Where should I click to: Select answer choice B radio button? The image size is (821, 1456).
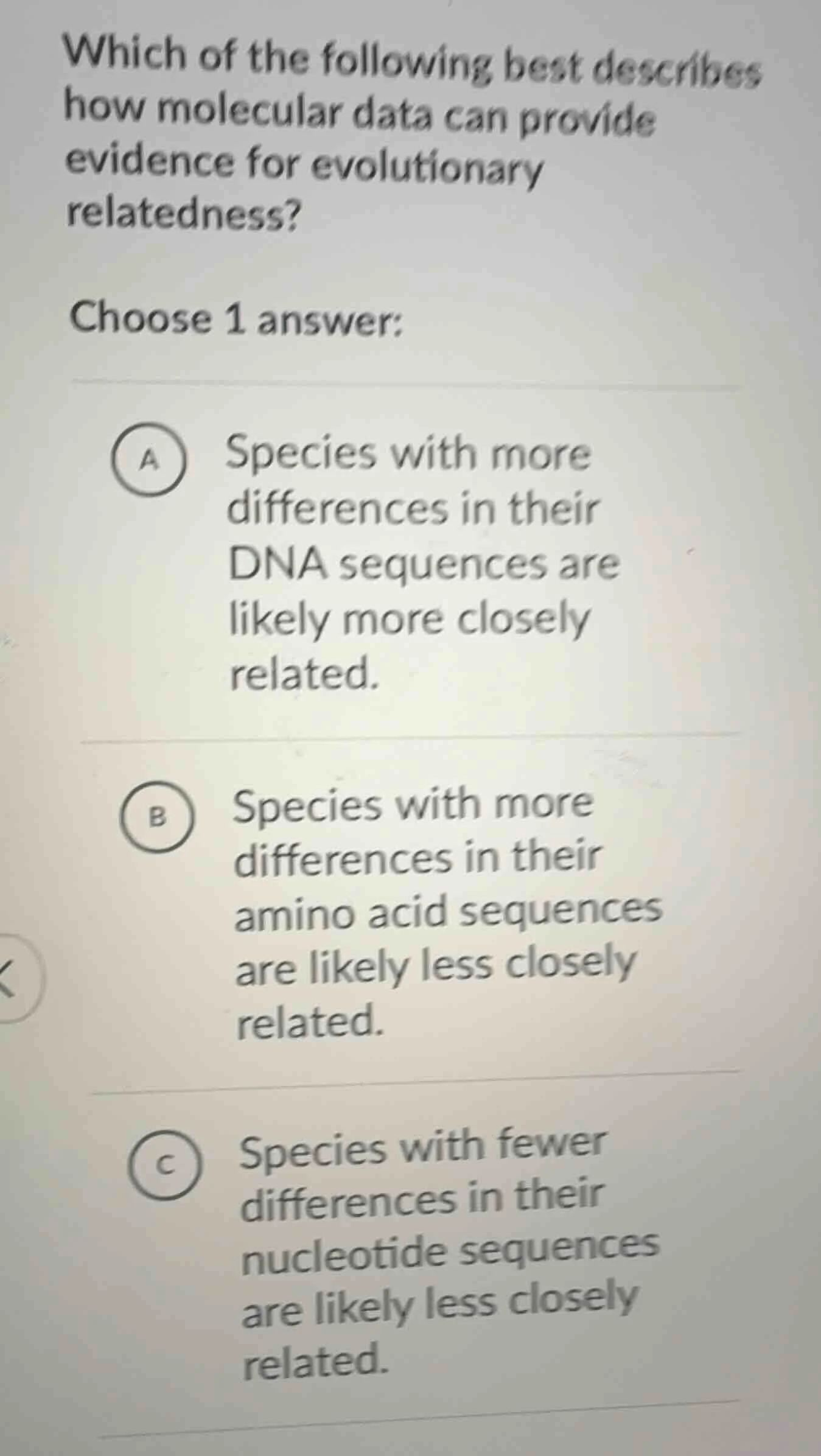(x=158, y=815)
